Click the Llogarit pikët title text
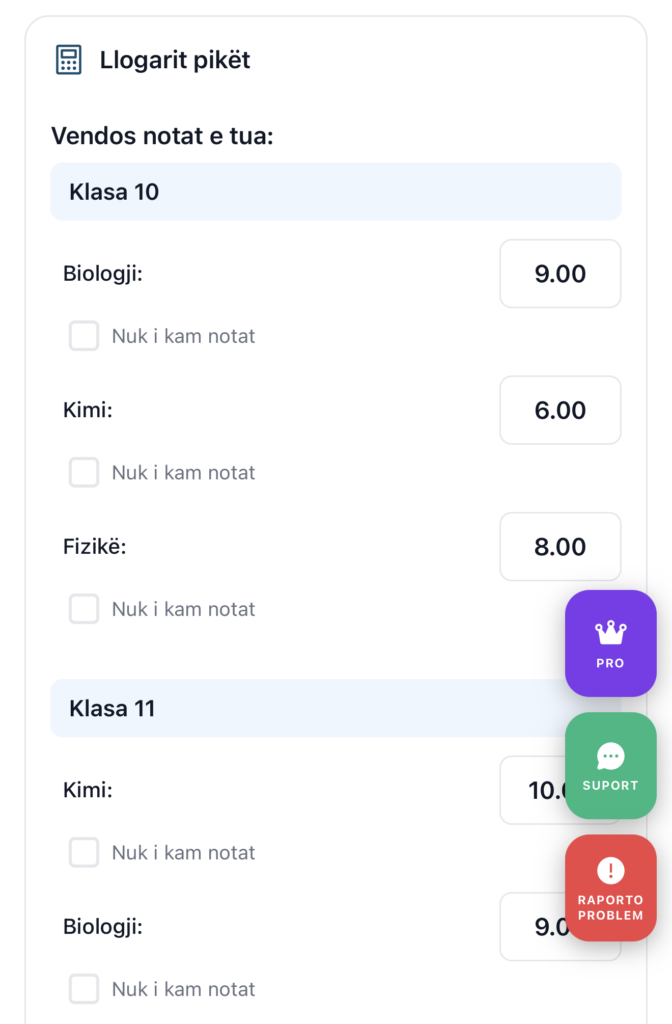The width and height of the screenshot is (672, 1024). coord(175,60)
